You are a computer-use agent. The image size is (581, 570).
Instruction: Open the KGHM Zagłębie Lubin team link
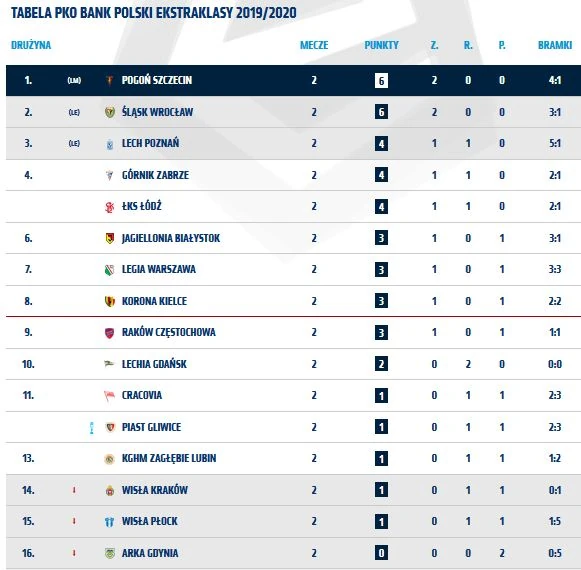pyautogui.click(x=169, y=458)
